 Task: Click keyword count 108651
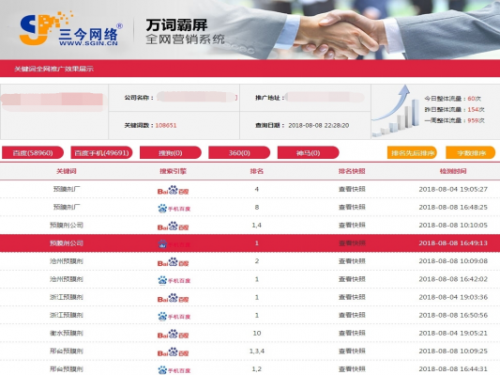166,125
